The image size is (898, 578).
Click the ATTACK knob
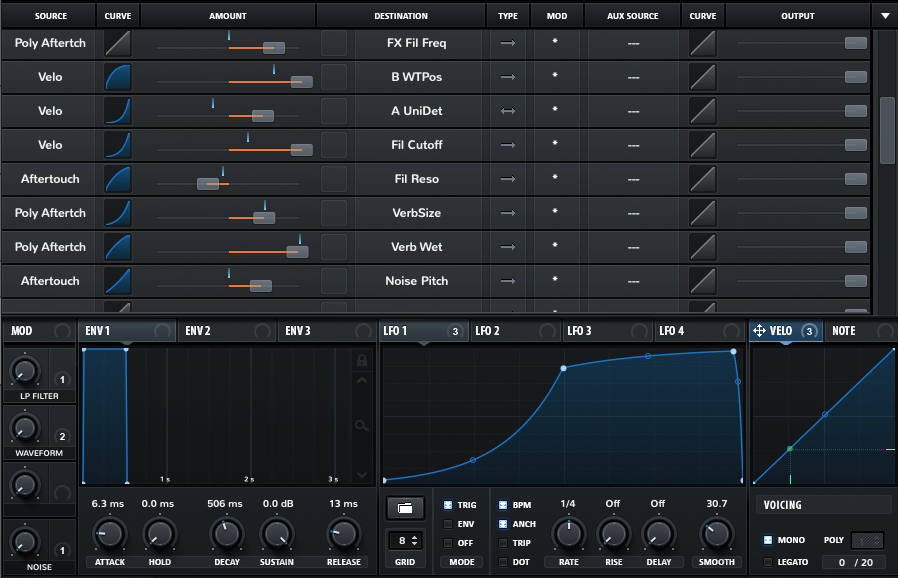coord(109,534)
